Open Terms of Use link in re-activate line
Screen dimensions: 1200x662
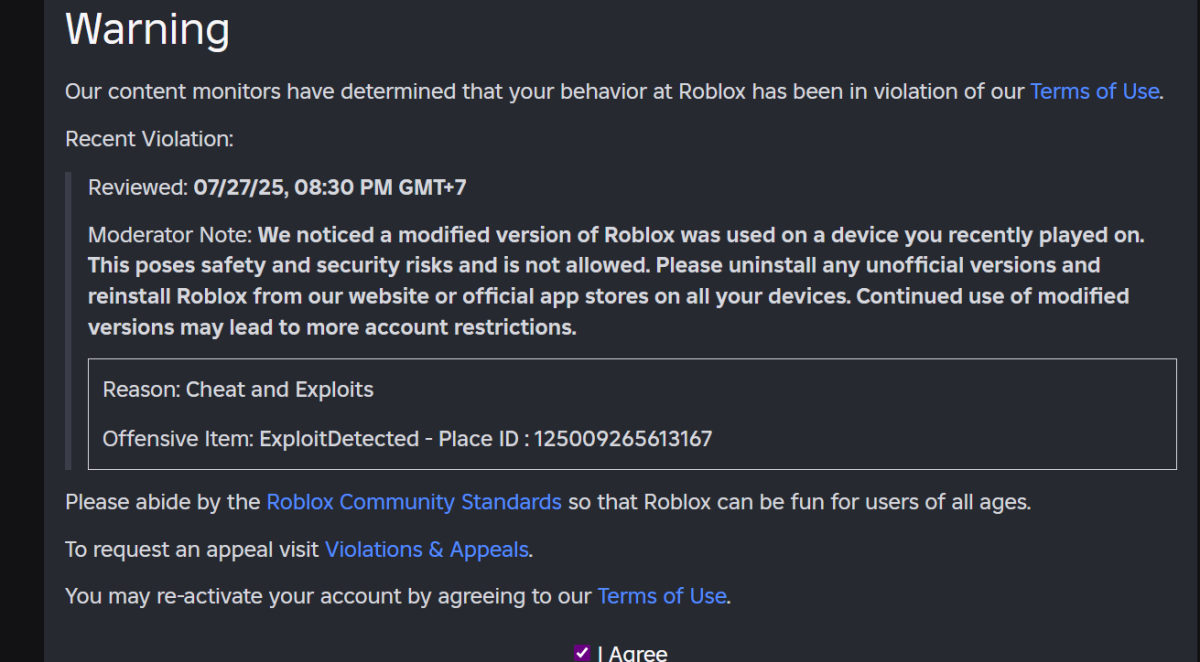(661, 596)
